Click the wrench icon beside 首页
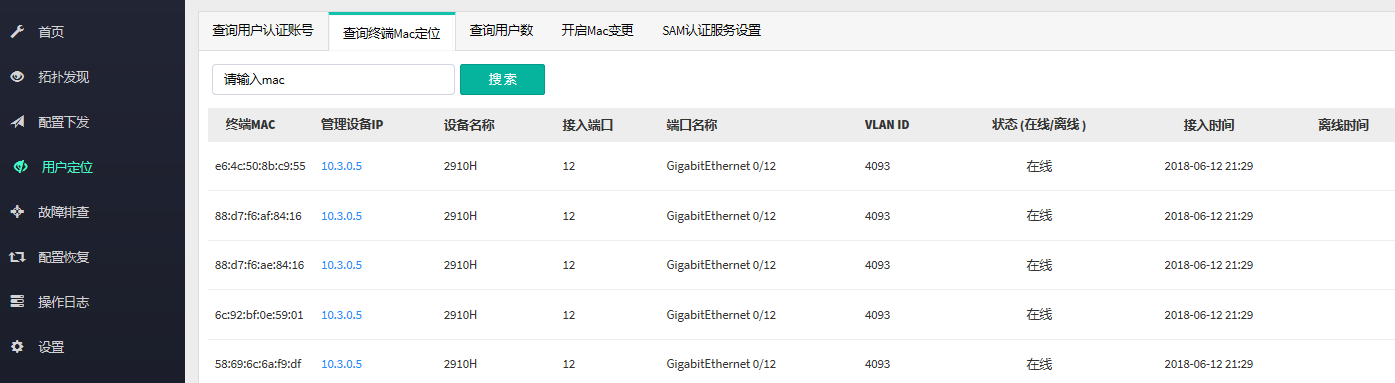 click(17, 32)
